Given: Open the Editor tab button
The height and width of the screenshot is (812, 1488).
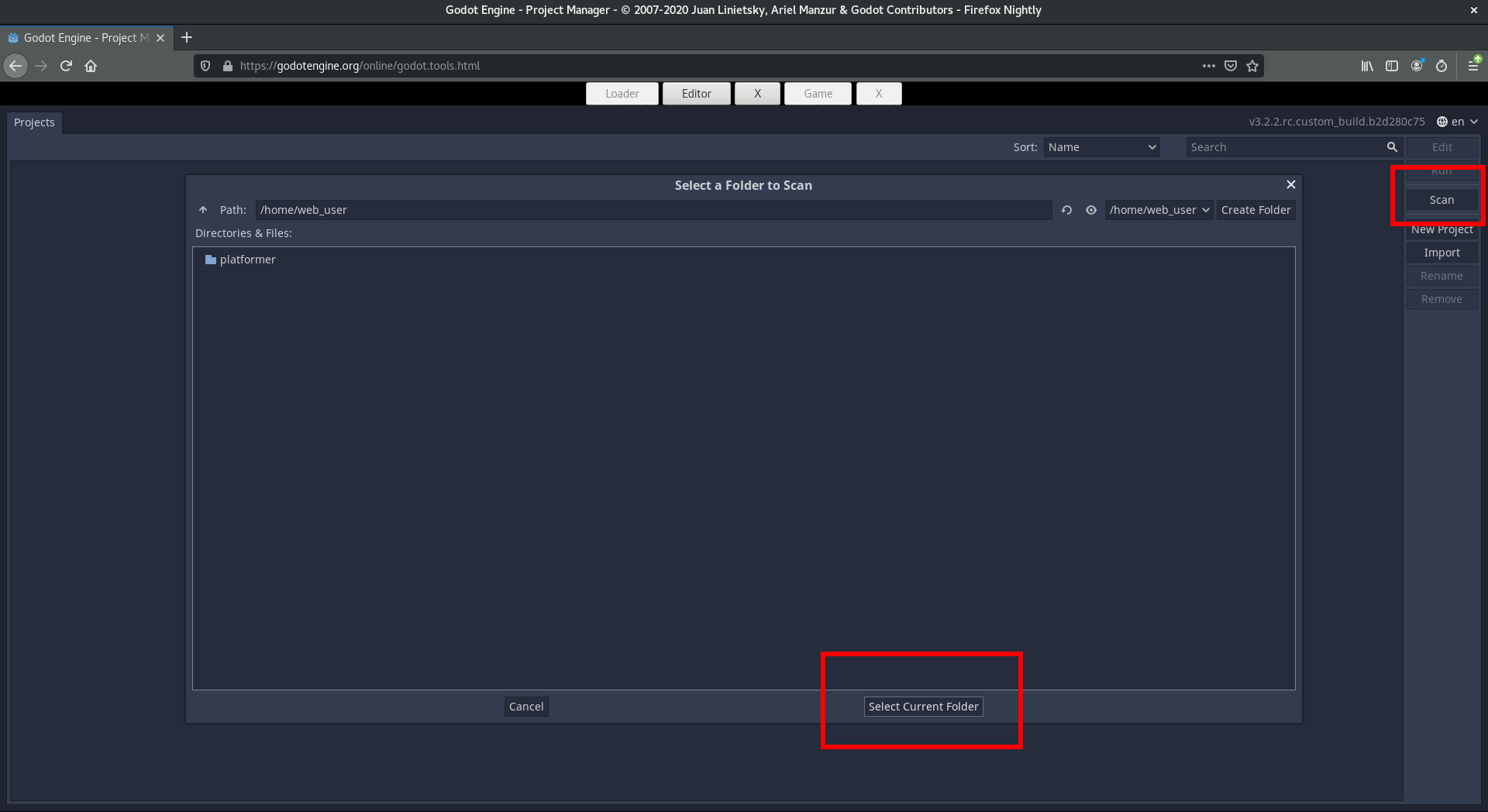Looking at the screenshot, I should click(x=696, y=94).
